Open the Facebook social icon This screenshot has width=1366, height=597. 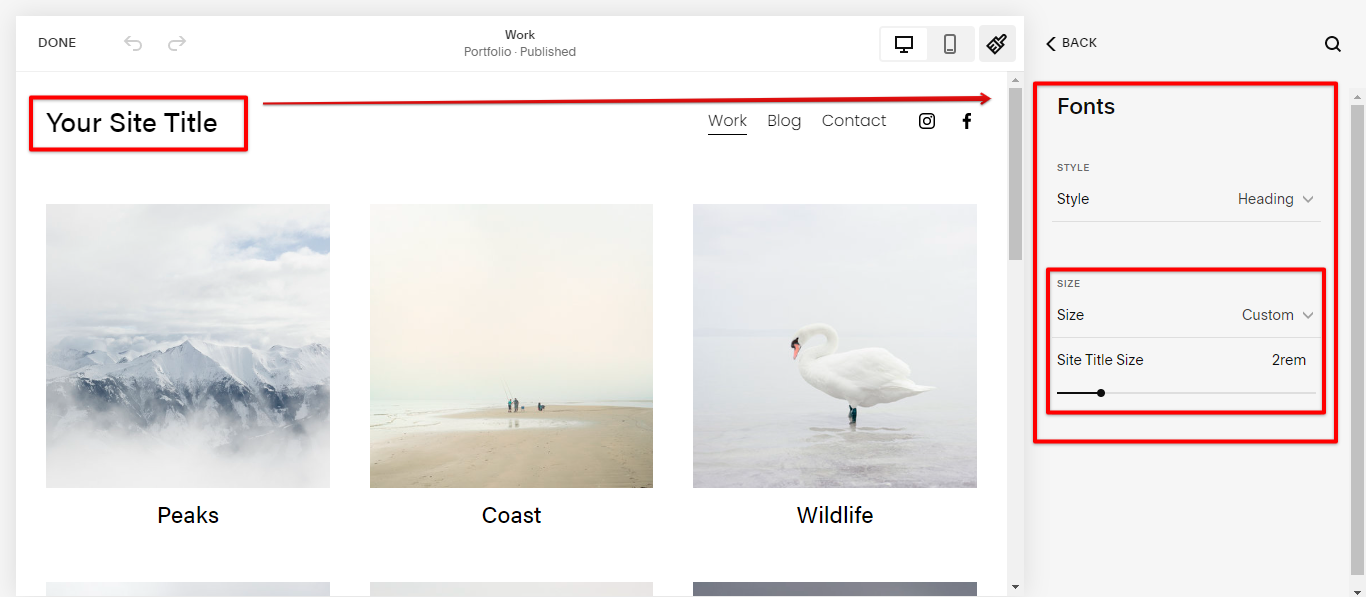click(x=967, y=121)
